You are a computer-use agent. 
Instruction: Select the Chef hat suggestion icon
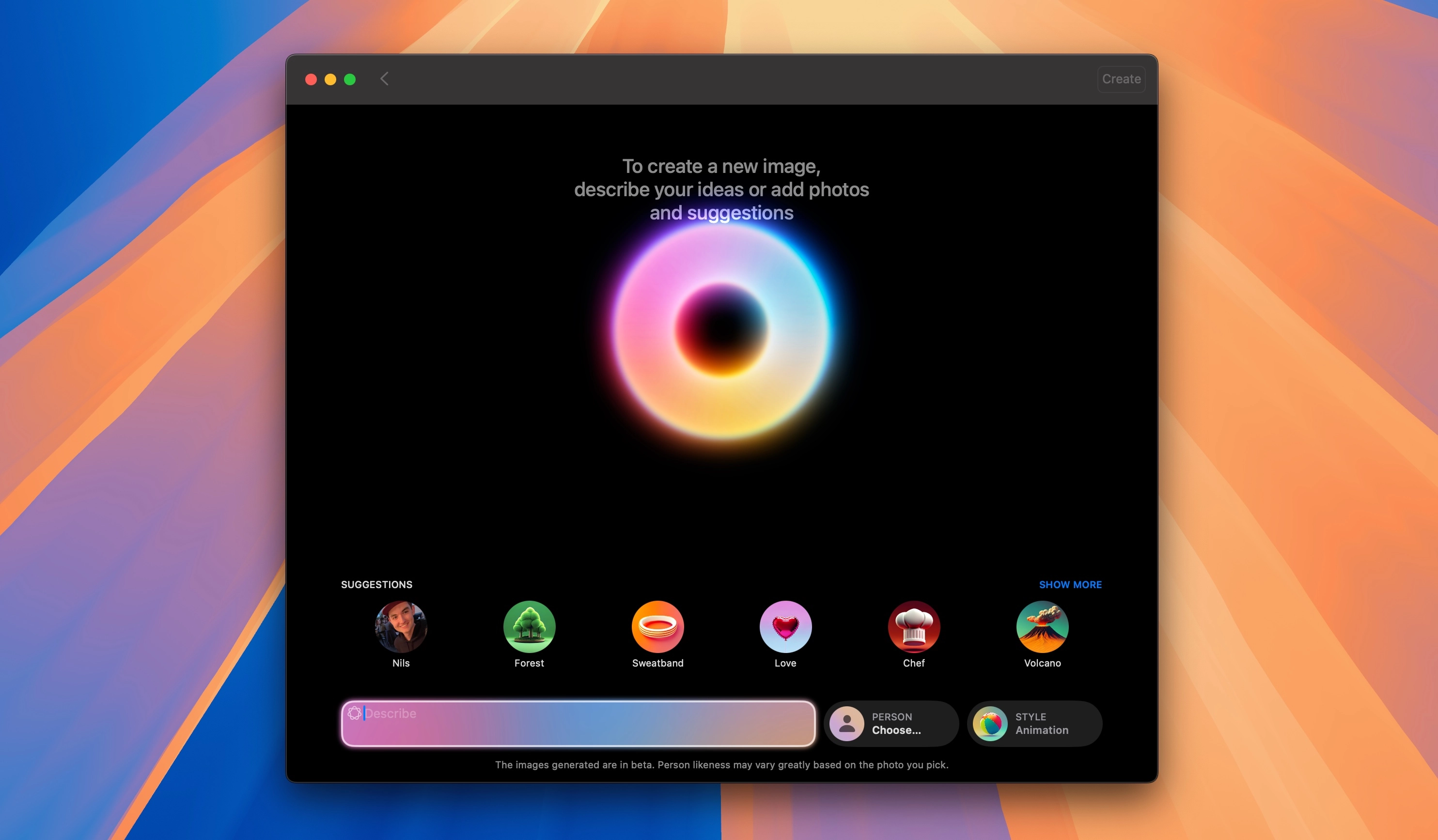[914, 626]
